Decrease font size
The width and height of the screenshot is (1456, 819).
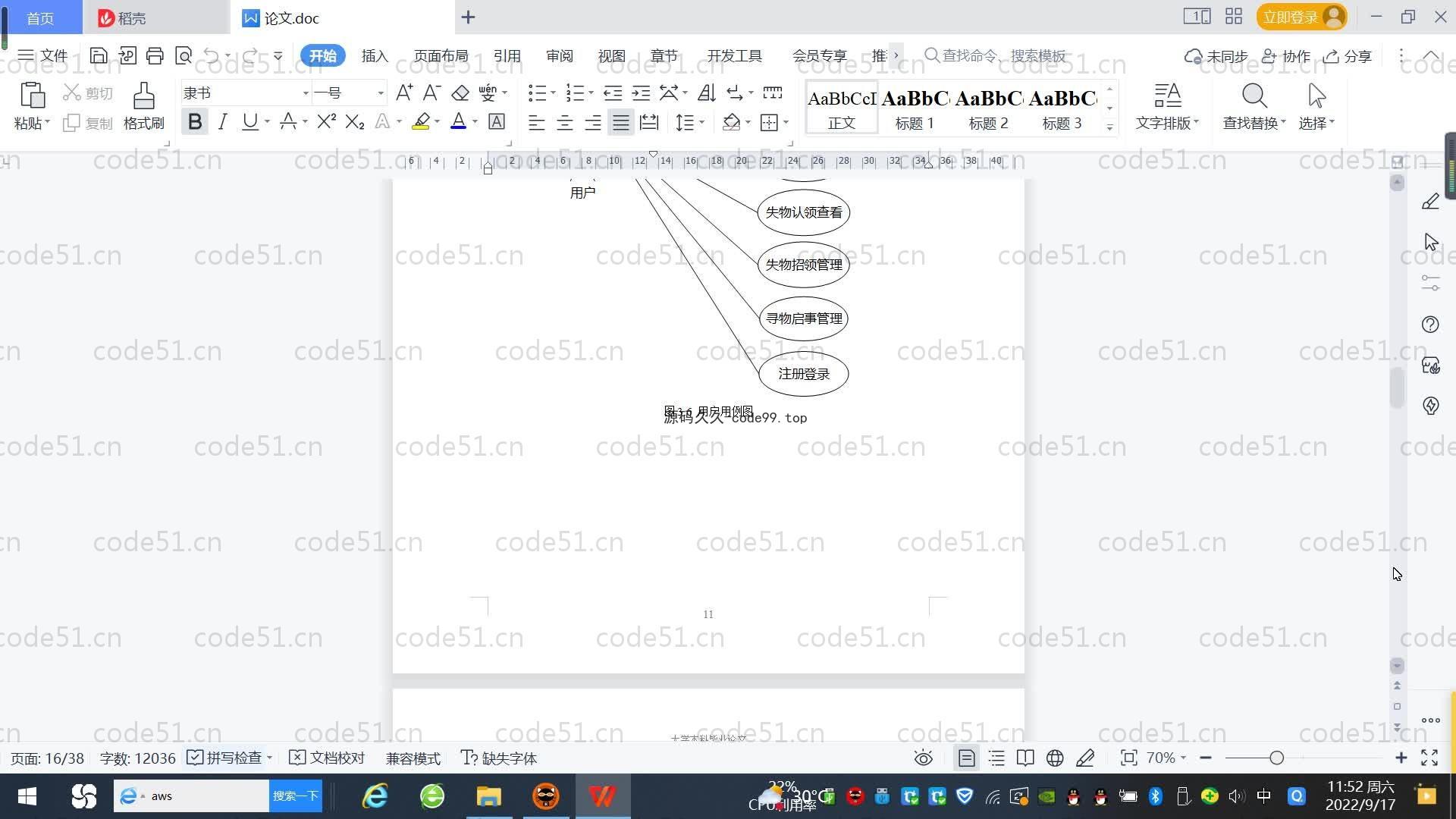click(431, 93)
